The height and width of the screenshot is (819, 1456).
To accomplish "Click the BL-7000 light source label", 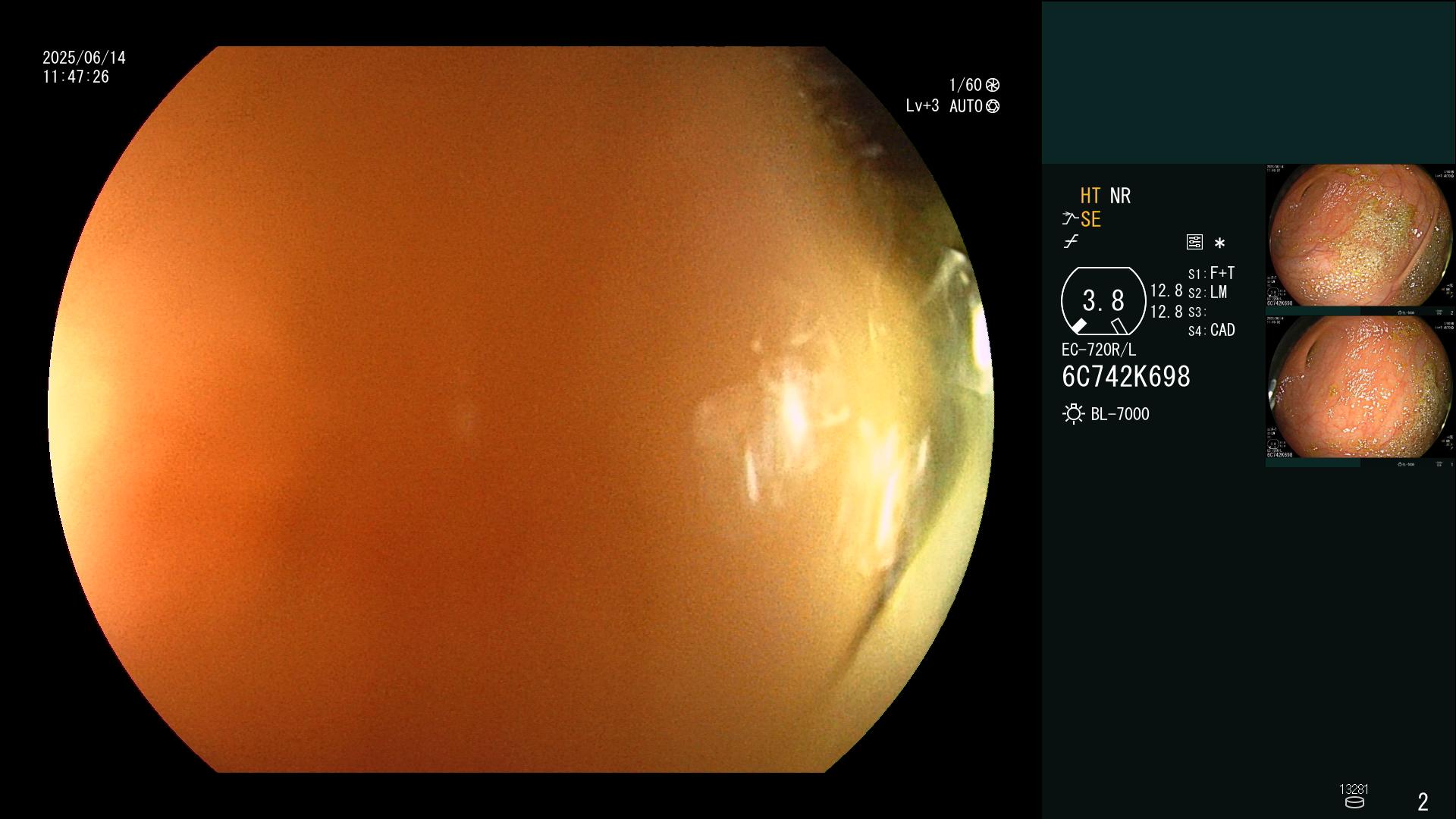I will pyautogui.click(x=1120, y=414).
